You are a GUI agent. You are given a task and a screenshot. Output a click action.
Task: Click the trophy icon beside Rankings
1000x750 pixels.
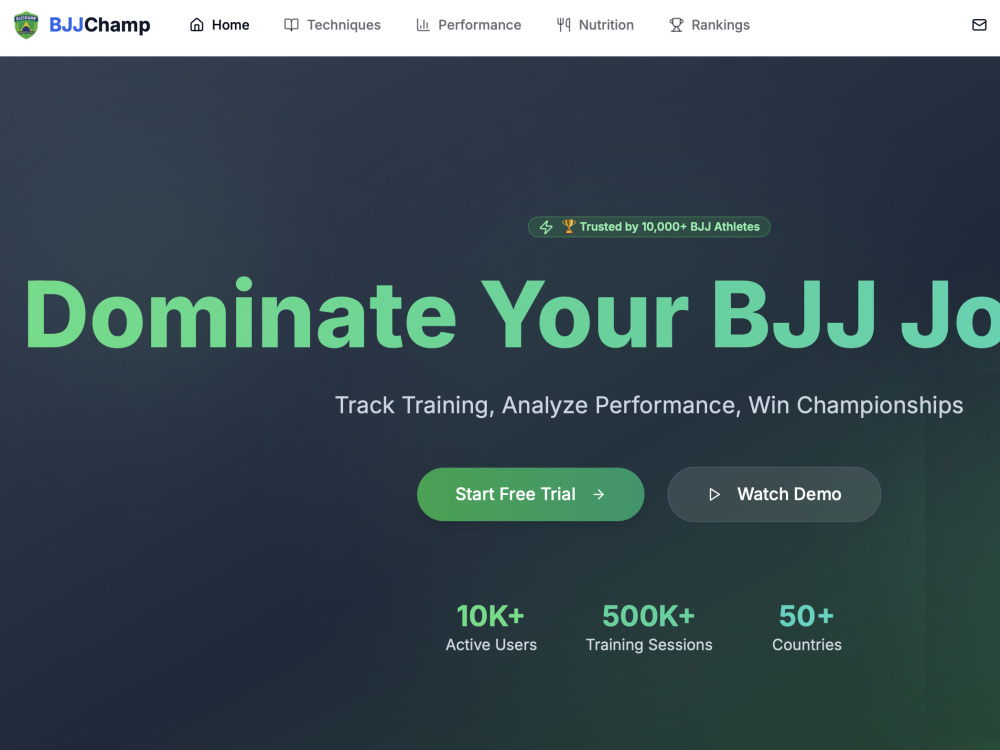click(x=676, y=25)
